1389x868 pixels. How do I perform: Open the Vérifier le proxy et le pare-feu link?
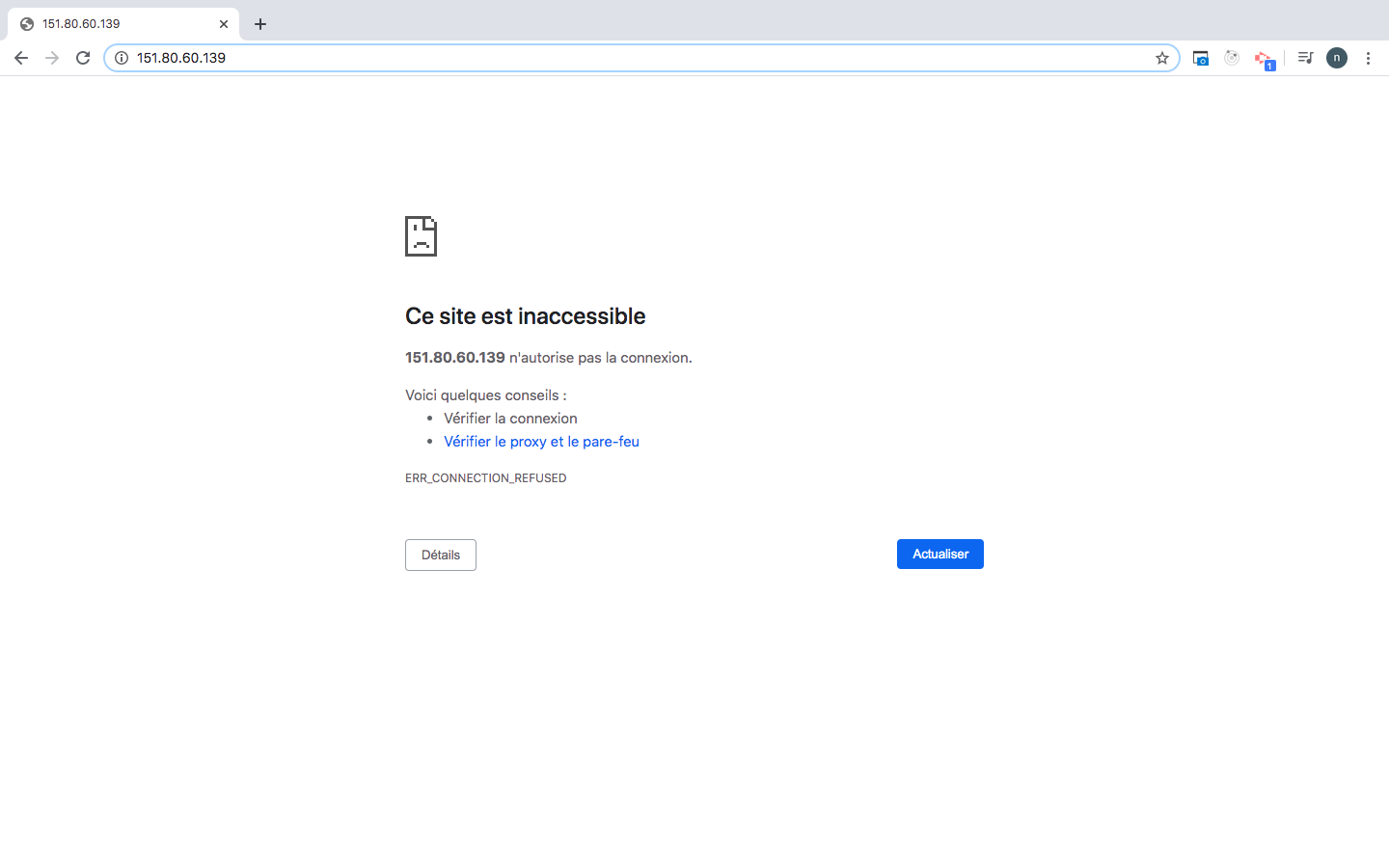(541, 442)
